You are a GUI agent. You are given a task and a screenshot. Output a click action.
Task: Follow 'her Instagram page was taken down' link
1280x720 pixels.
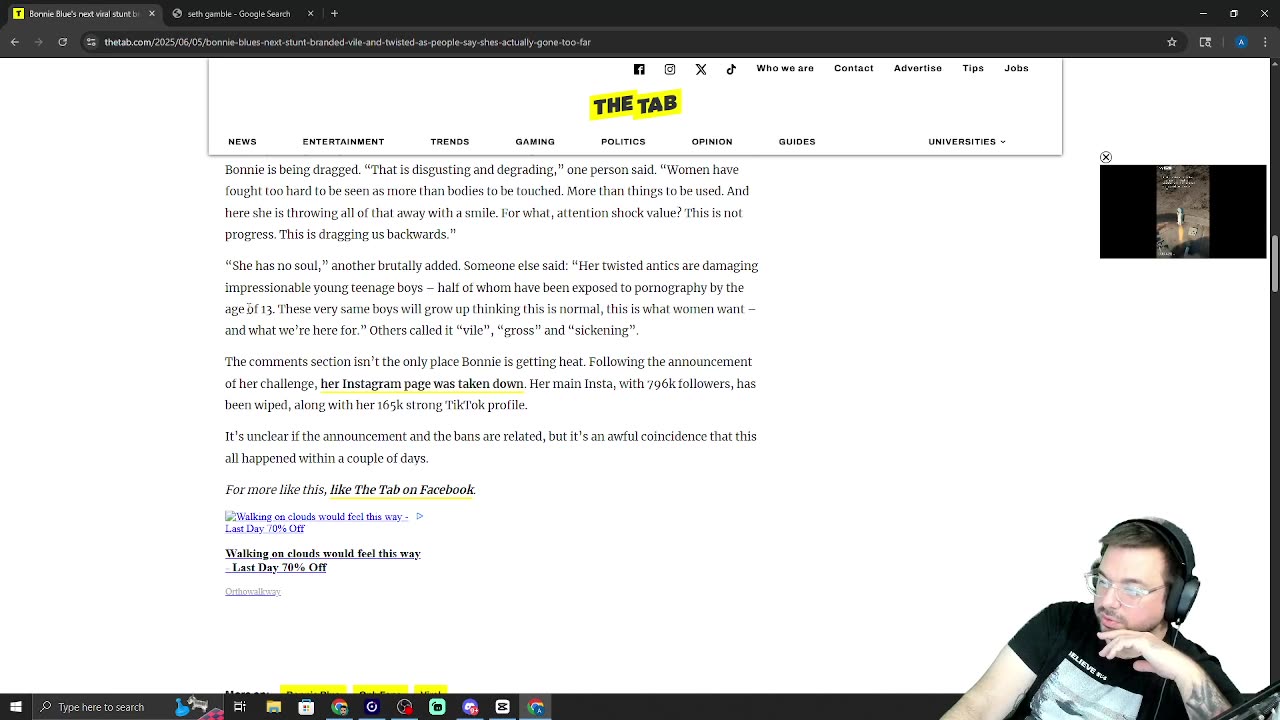[x=422, y=384]
